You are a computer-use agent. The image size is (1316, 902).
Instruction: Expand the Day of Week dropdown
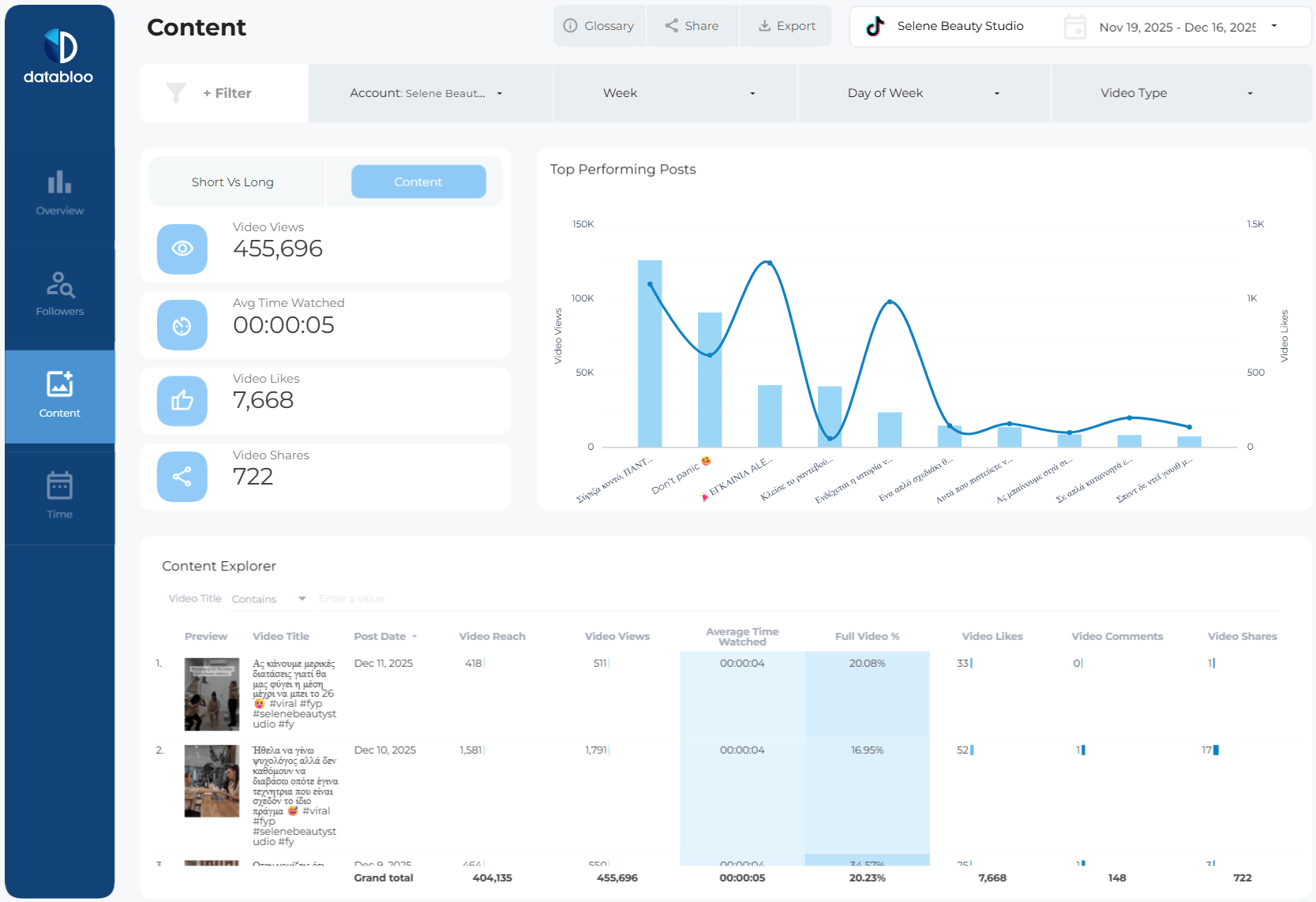click(924, 92)
